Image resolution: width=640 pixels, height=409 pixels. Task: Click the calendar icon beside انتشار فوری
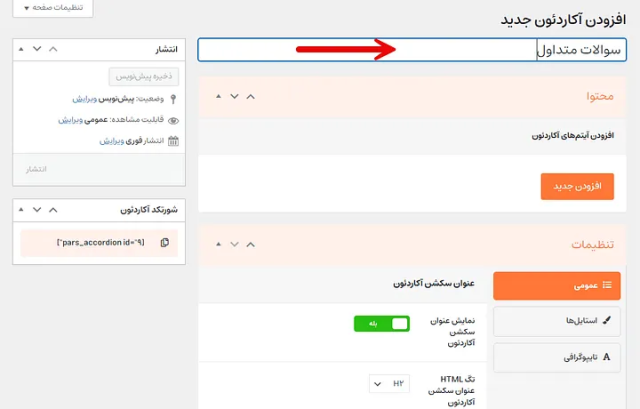click(173, 141)
